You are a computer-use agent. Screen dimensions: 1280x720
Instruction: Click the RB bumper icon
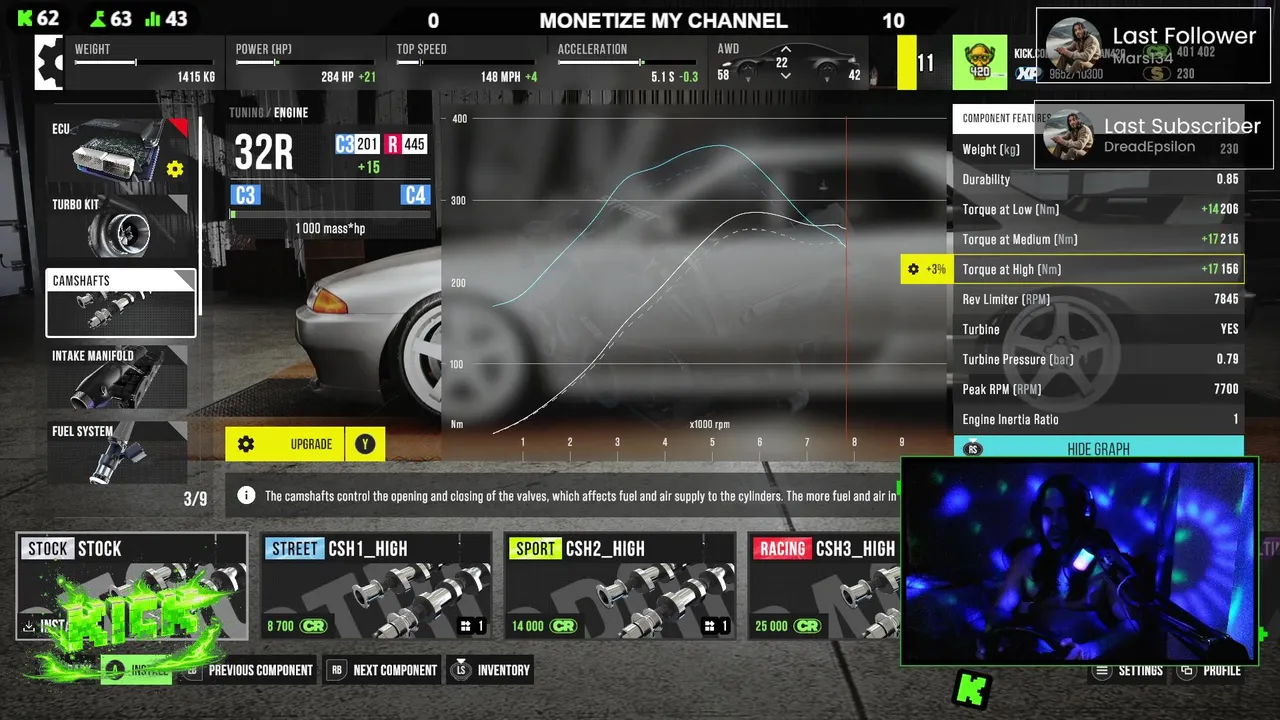[337, 670]
